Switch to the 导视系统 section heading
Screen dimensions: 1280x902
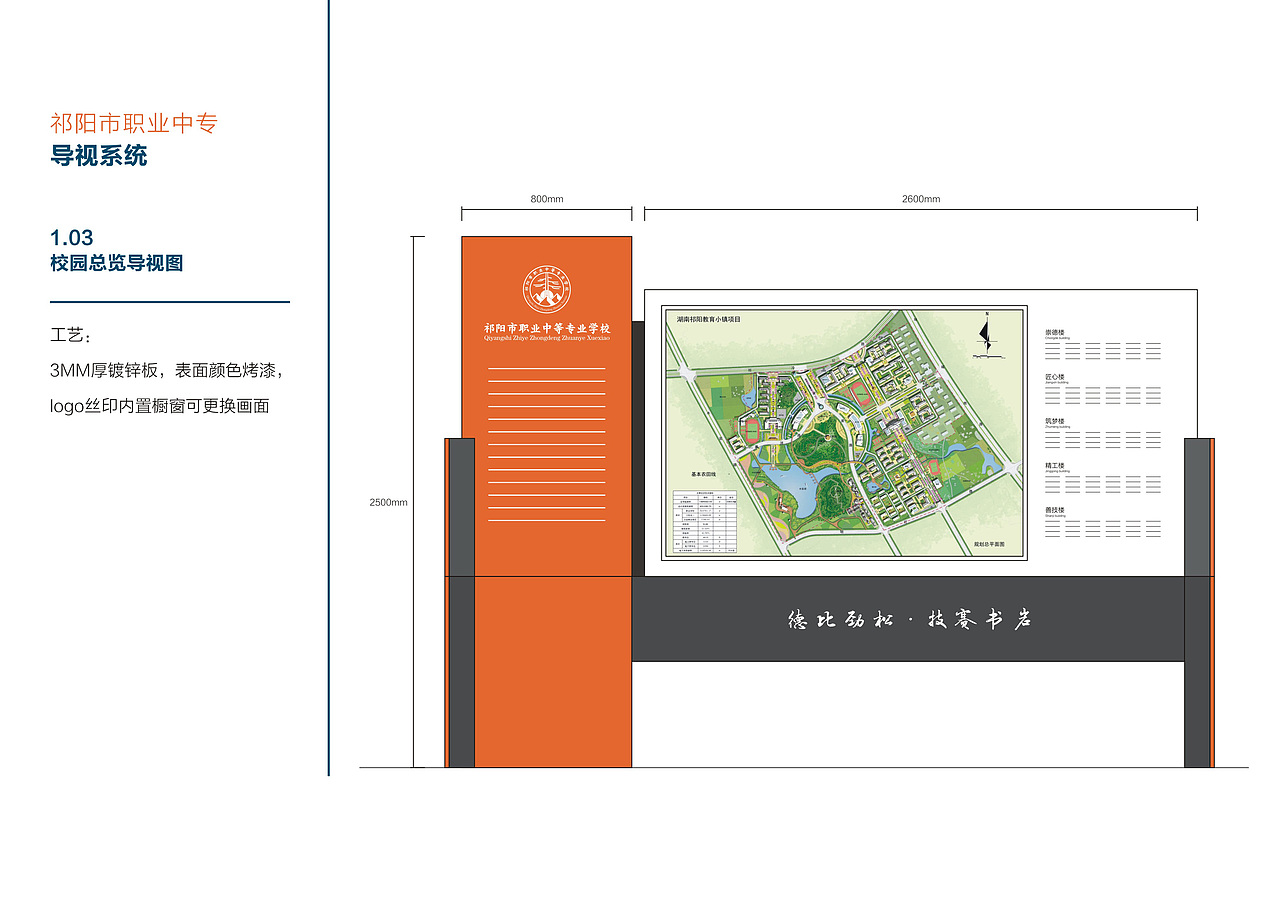[100, 156]
